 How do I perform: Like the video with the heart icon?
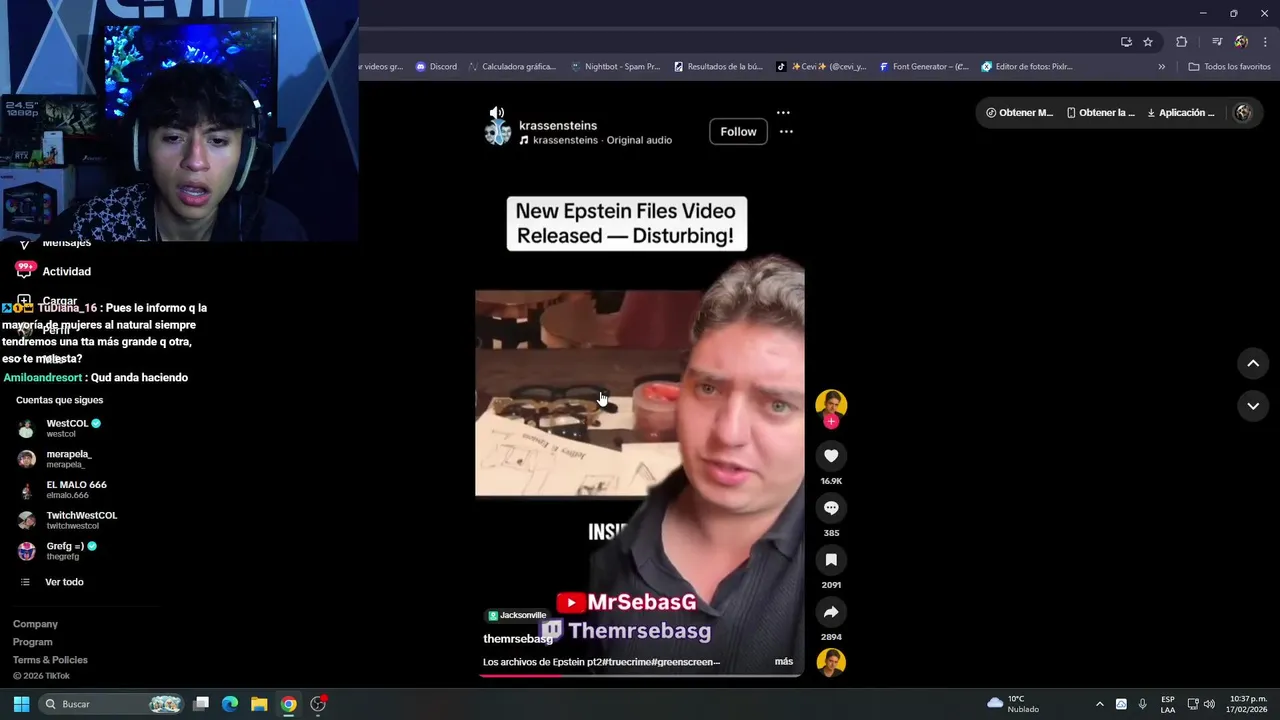tap(831, 456)
